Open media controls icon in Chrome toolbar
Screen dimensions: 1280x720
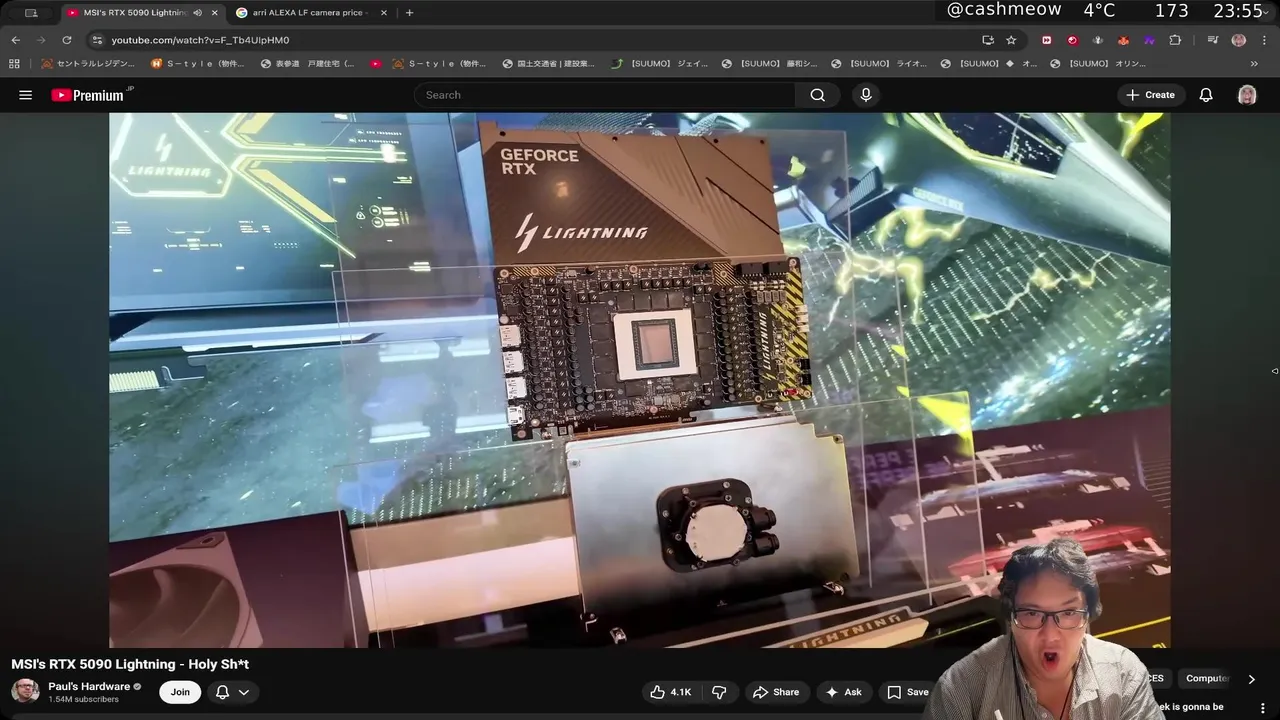click(1212, 40)
